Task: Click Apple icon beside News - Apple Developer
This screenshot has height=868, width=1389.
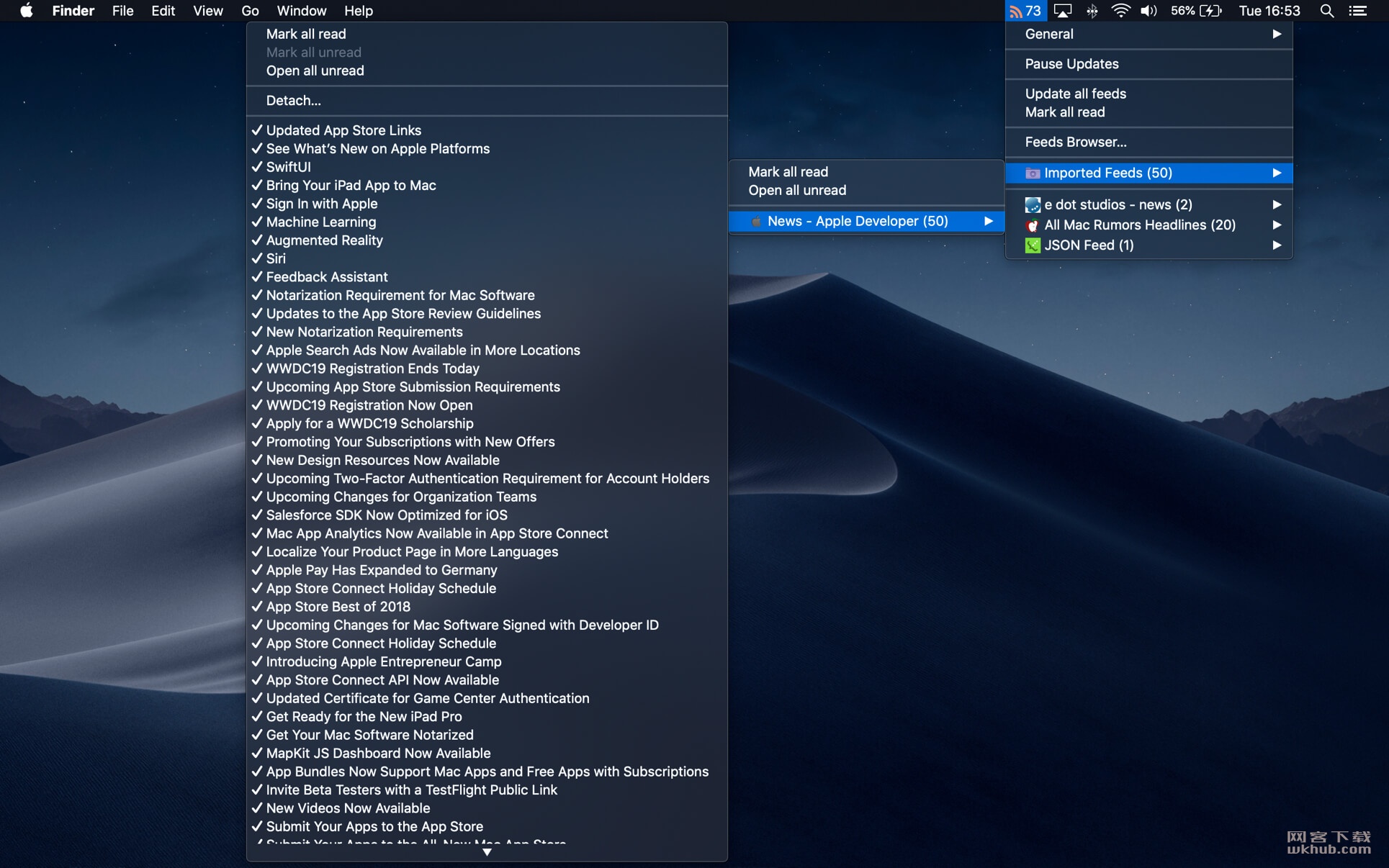Action: coord(756,222)
